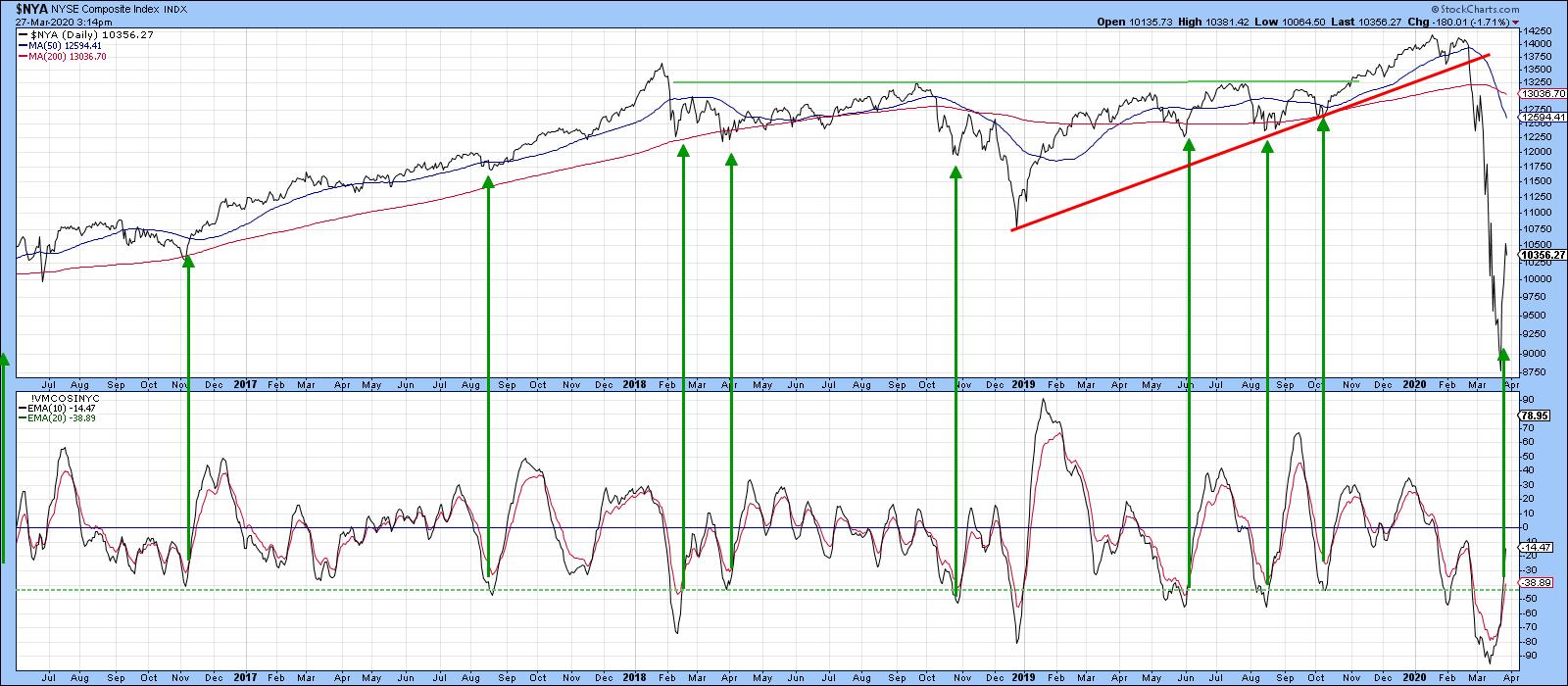This screenshot has height=686, width=1568.
Task: Click the 2019 label on bottom time axis
Action: [x=1022, y=676]
